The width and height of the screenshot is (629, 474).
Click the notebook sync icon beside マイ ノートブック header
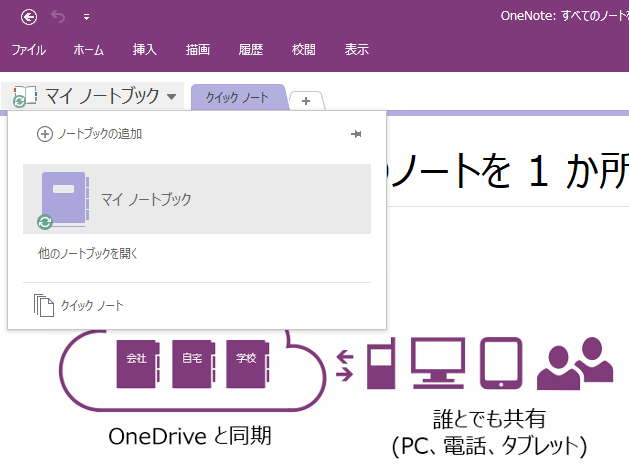pyautogui.click(x=19, y=101)
